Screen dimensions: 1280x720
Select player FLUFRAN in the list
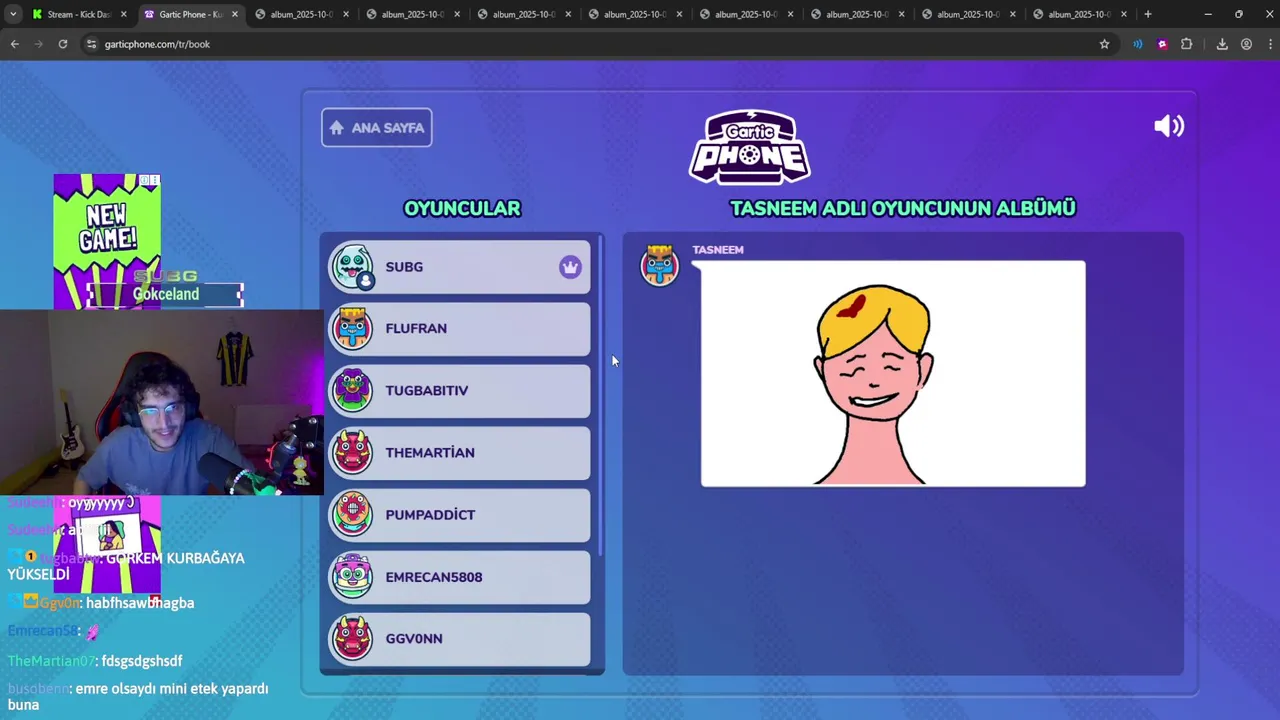459,328
